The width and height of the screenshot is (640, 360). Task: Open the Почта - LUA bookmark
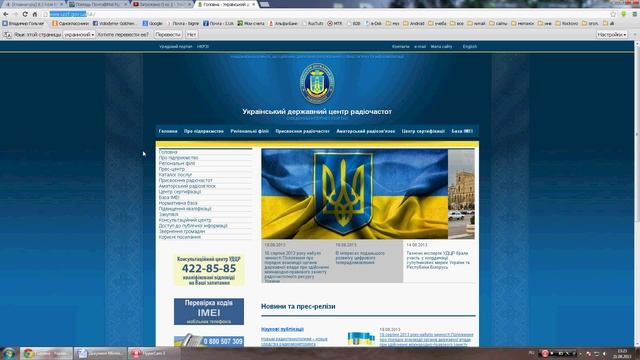click(218, 24)
